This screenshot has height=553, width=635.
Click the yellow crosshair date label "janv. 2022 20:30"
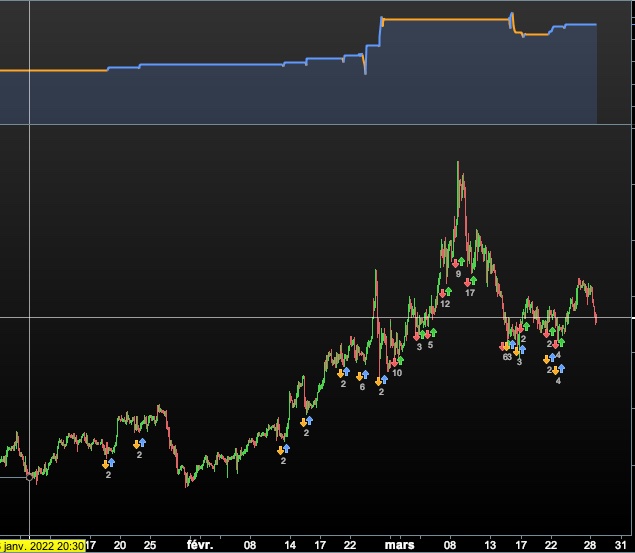point(43,546)
